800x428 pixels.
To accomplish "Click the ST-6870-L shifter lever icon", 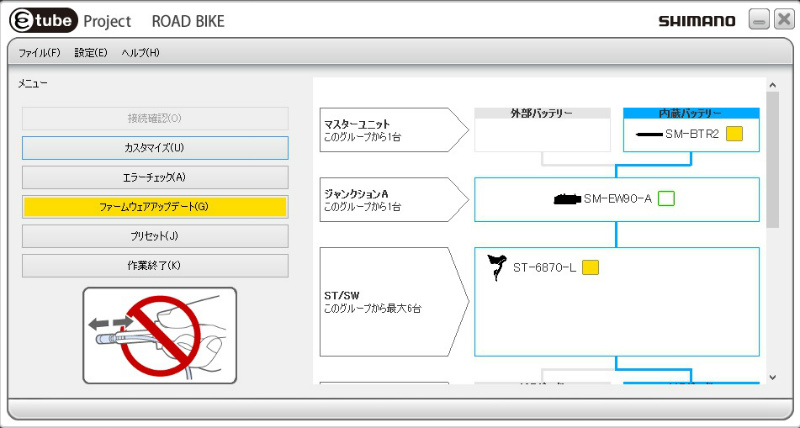I will (497, 267).
